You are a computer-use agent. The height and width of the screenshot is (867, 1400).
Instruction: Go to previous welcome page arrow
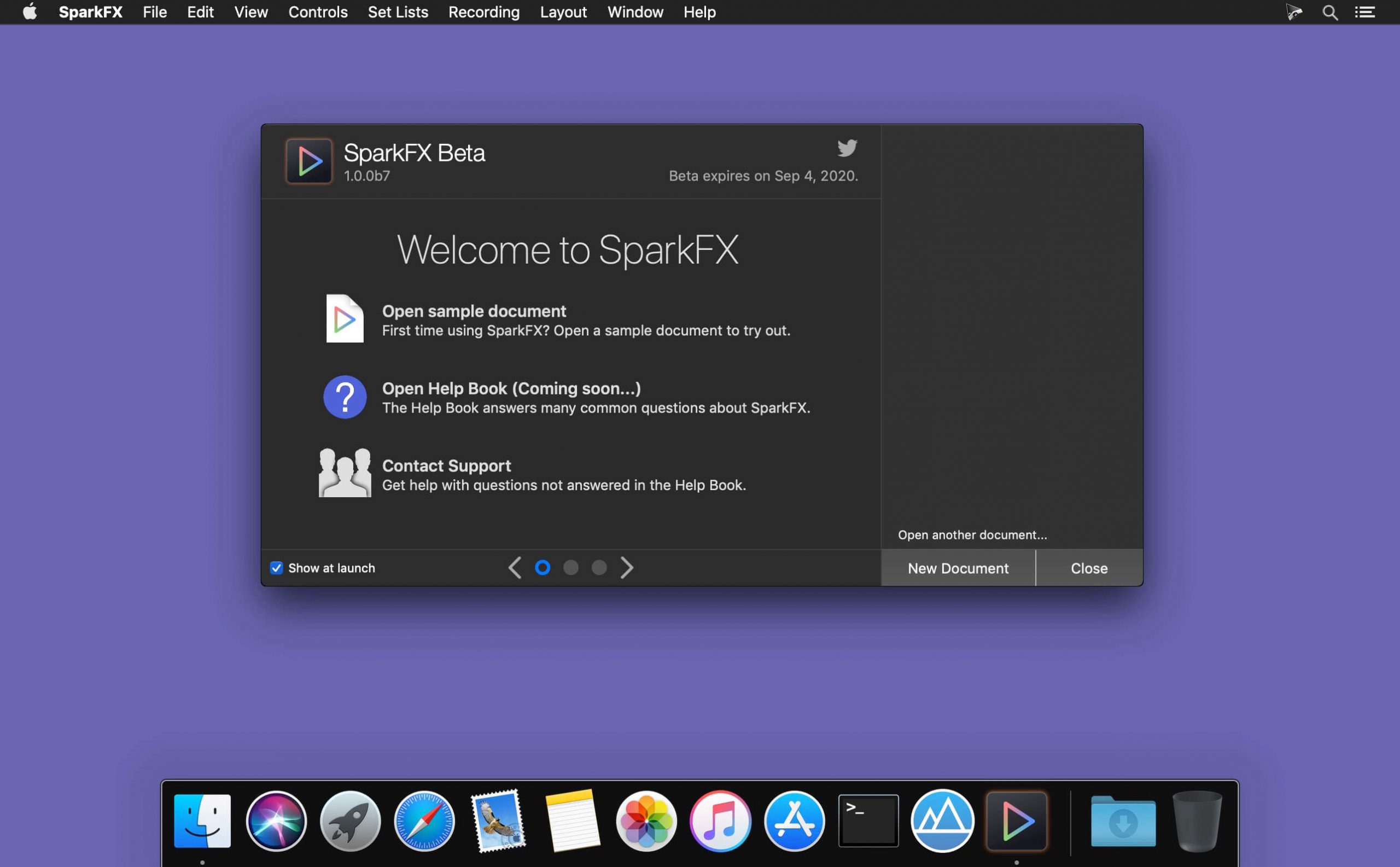coord(515,568)
